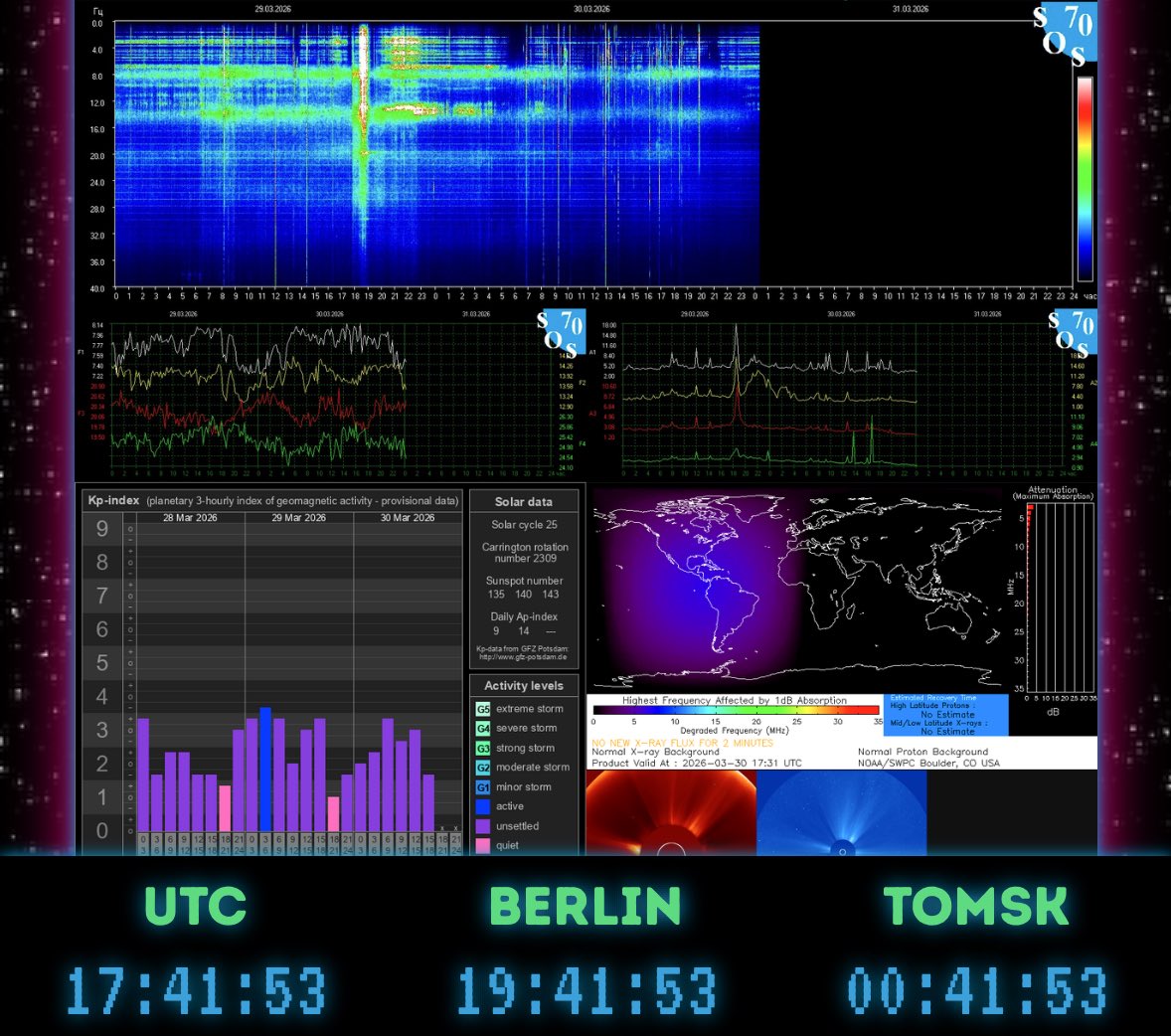Click the Schumann resonance spectrogram image
This screenshot has width=1171, height=1036.
coord(436,154)
